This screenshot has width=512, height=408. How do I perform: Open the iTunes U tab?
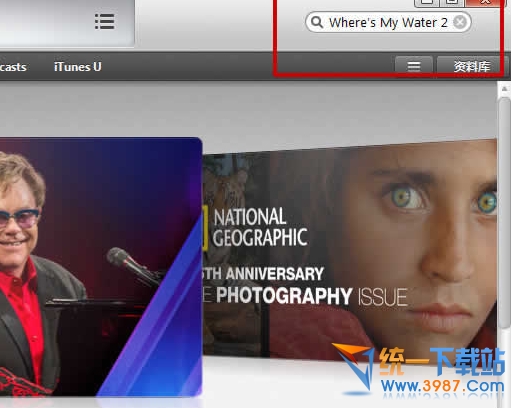pyautogui.click(x=78, y=67)
